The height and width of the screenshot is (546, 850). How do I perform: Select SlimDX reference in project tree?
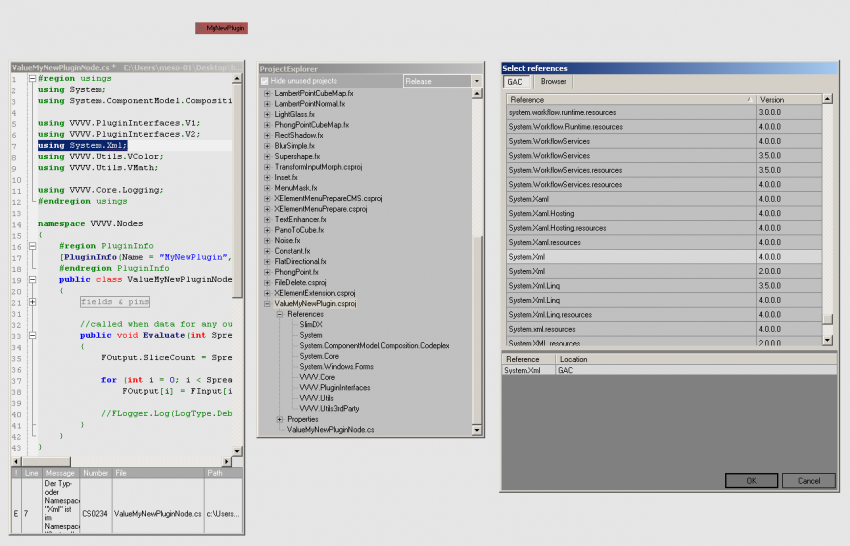coord(311,324)
